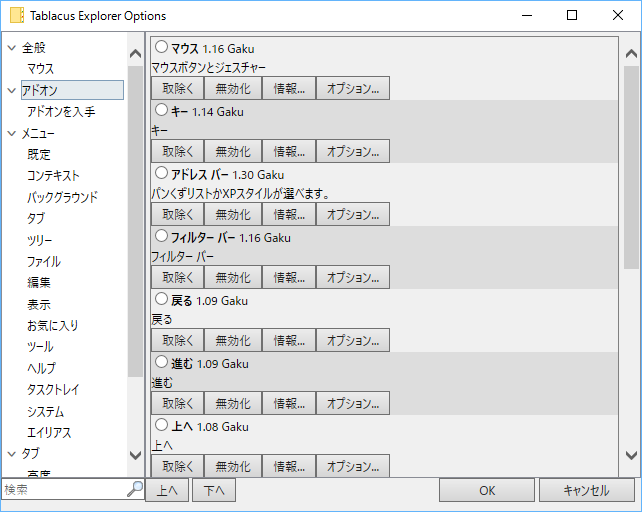Select the 戻る addon radio button
This screenshot has height=512, width=642.
click(x=161, y=299)
